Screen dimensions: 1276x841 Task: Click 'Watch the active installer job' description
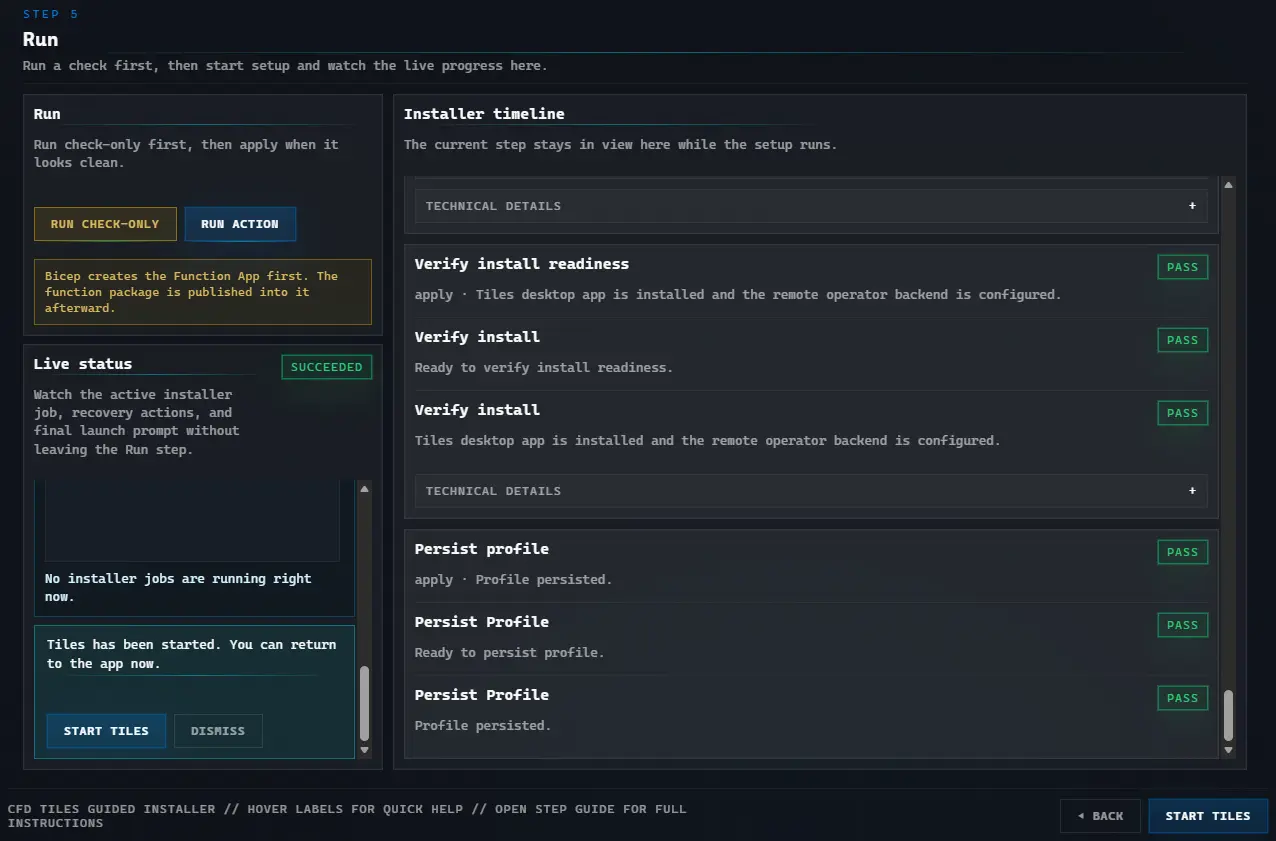[x=137, y=422]
